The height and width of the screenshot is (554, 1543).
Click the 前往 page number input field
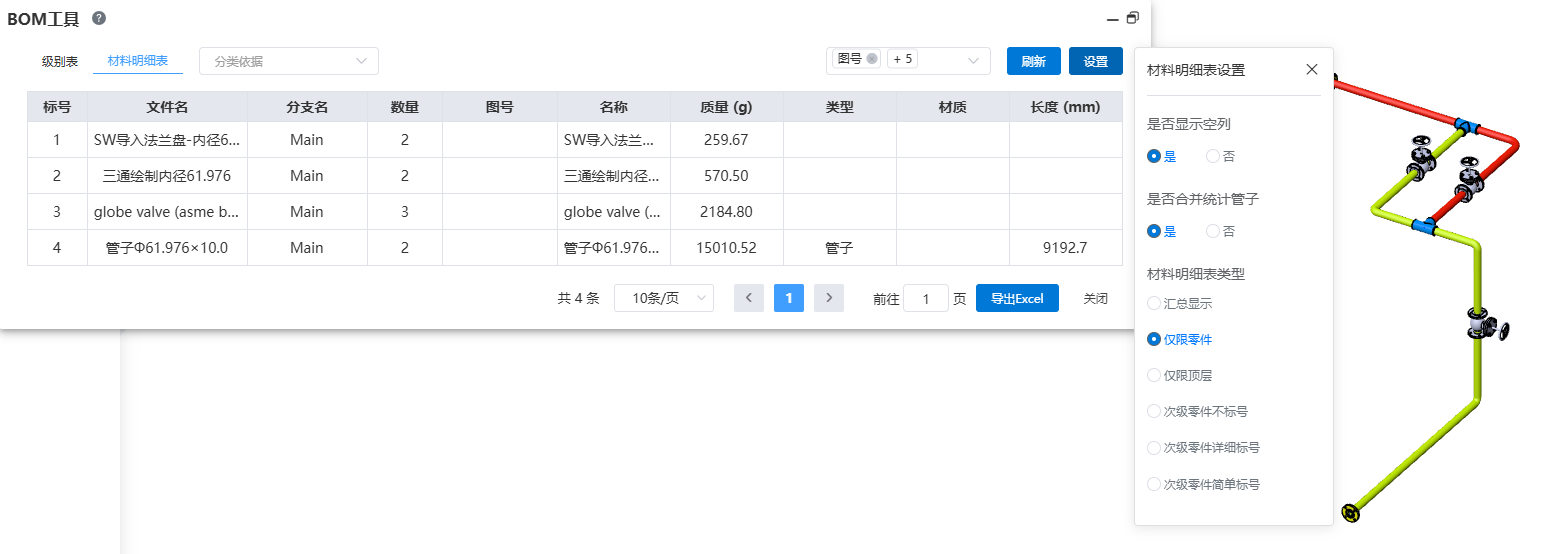coord(926,299)
